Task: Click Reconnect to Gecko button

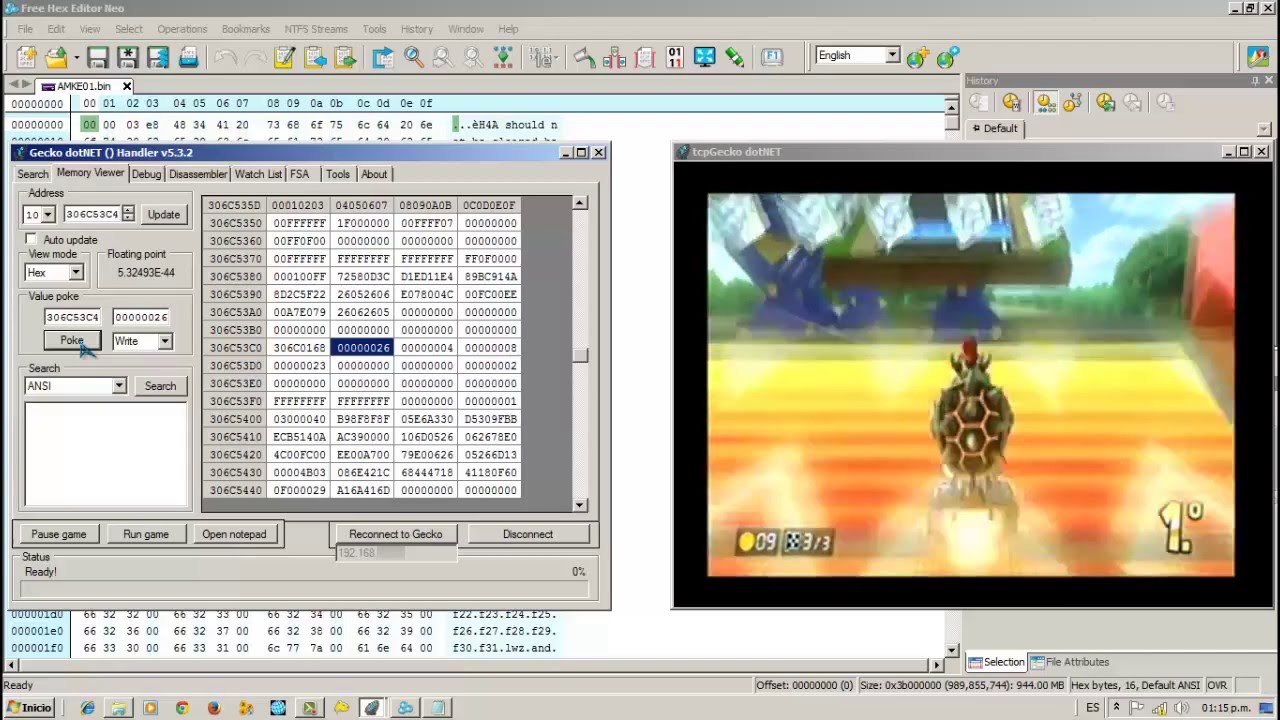Action: 395,534
